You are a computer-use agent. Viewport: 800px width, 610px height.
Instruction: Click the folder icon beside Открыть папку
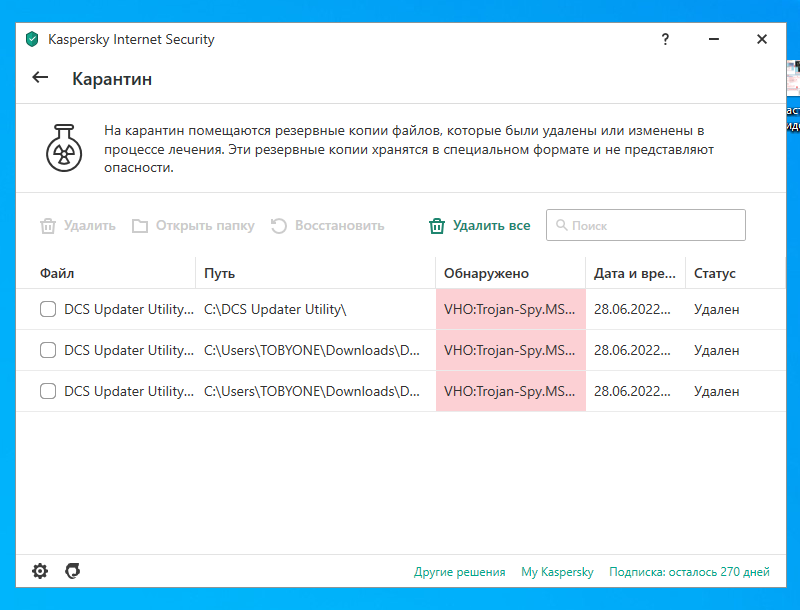pyautogui.click(x=140, y=225)
